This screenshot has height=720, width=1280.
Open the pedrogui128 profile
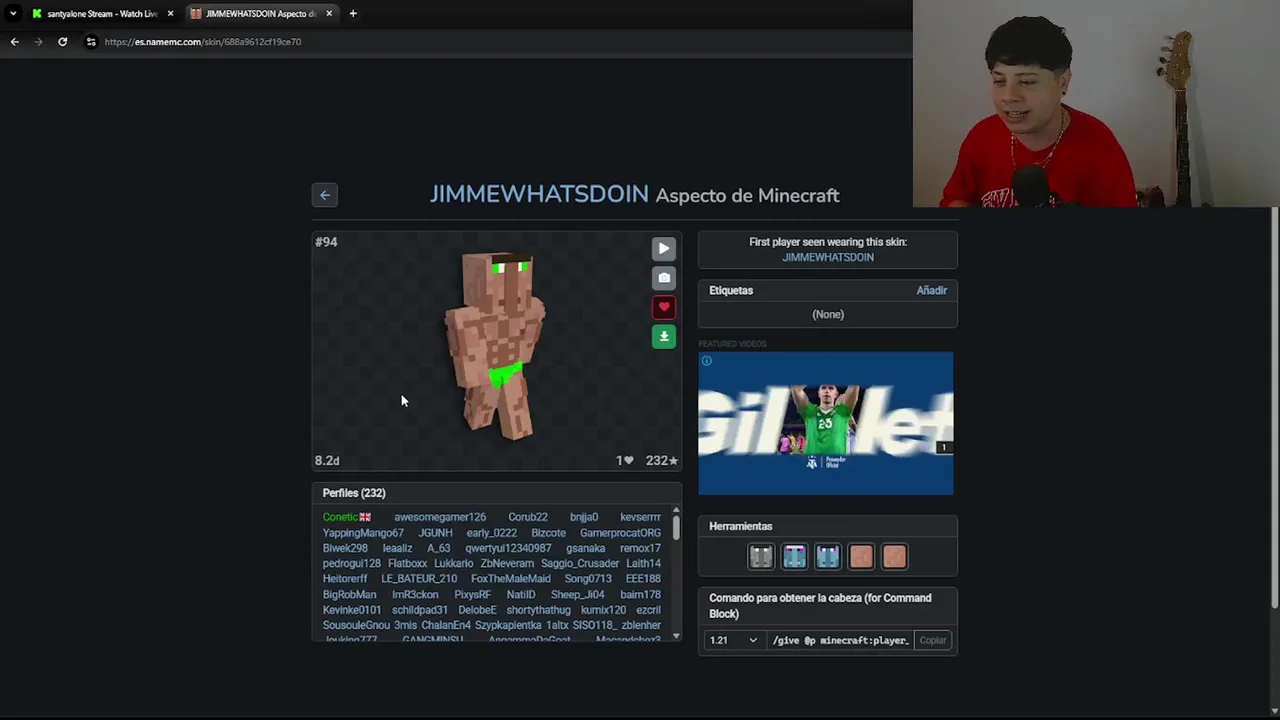(351, 564)
